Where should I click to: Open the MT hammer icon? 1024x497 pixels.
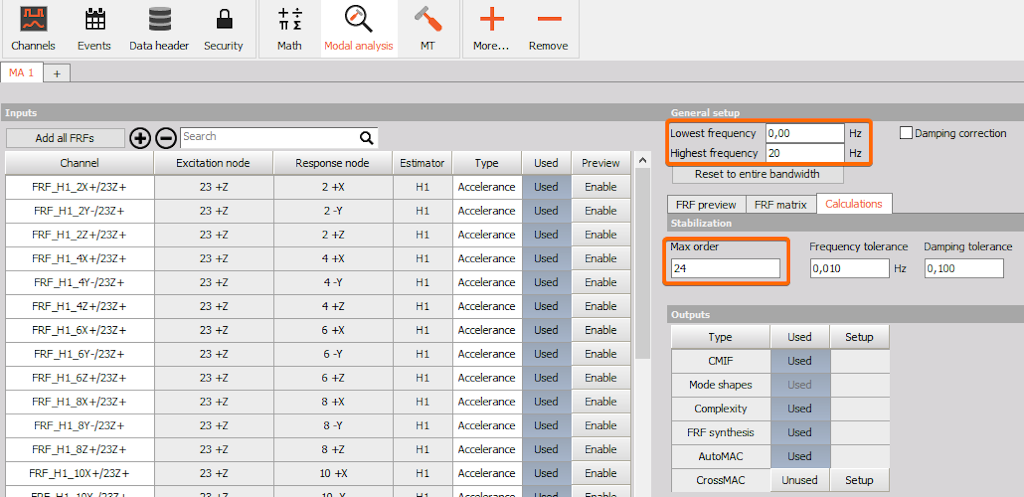tap(427, 27)
